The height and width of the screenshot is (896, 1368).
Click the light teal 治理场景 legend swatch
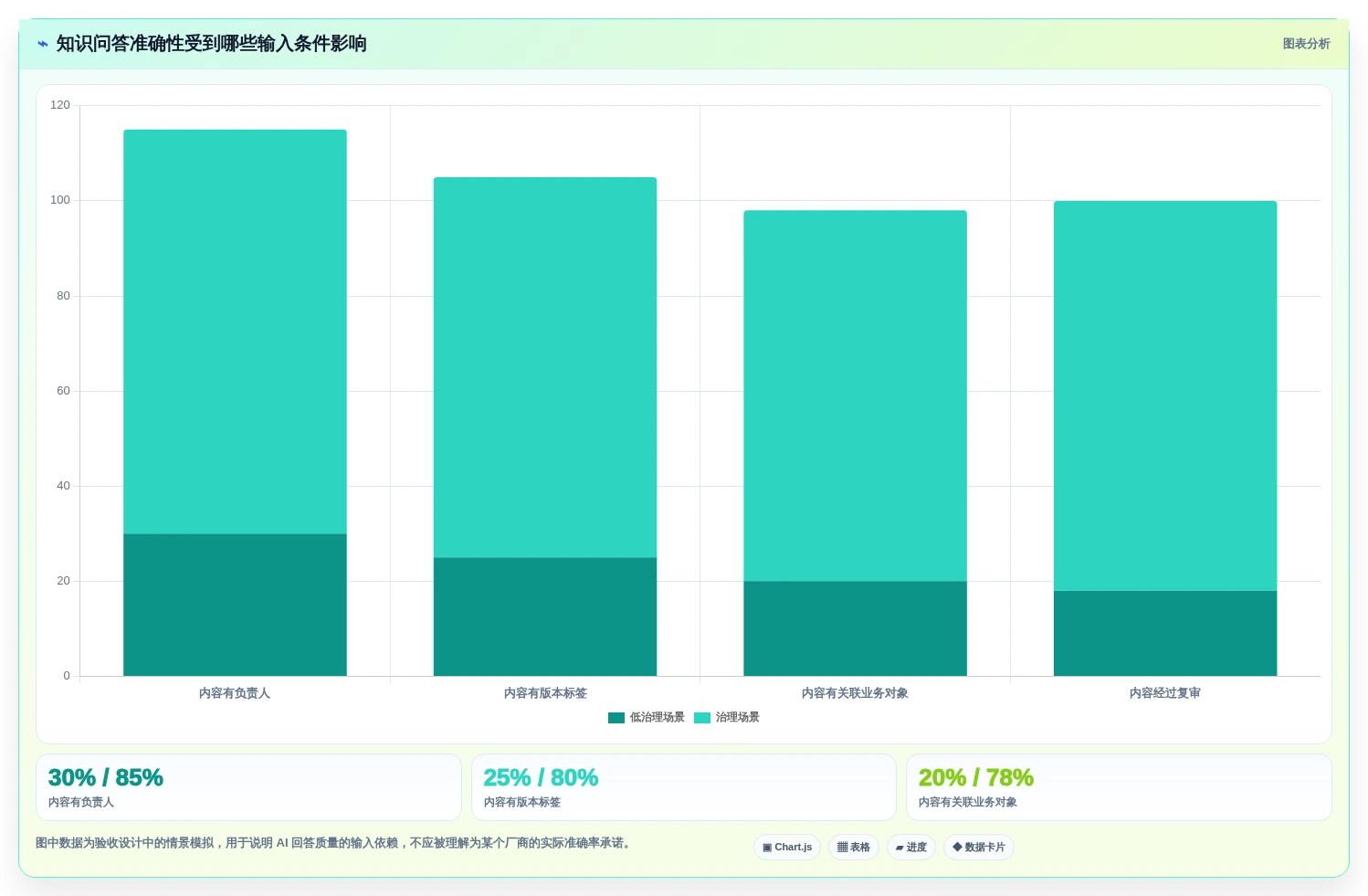click(702, 718)
